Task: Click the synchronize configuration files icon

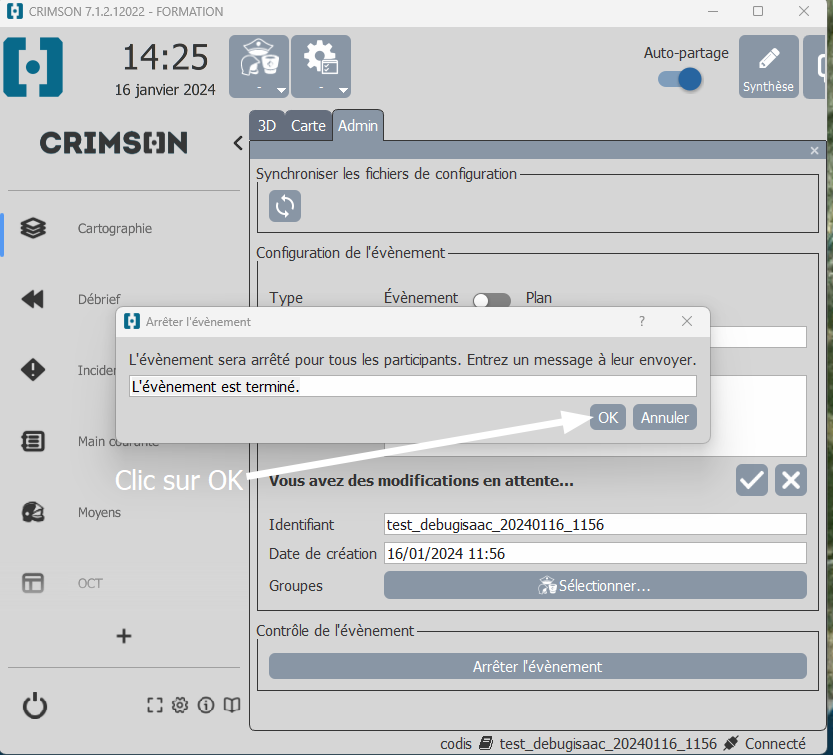Action: [x=285, y=206]
